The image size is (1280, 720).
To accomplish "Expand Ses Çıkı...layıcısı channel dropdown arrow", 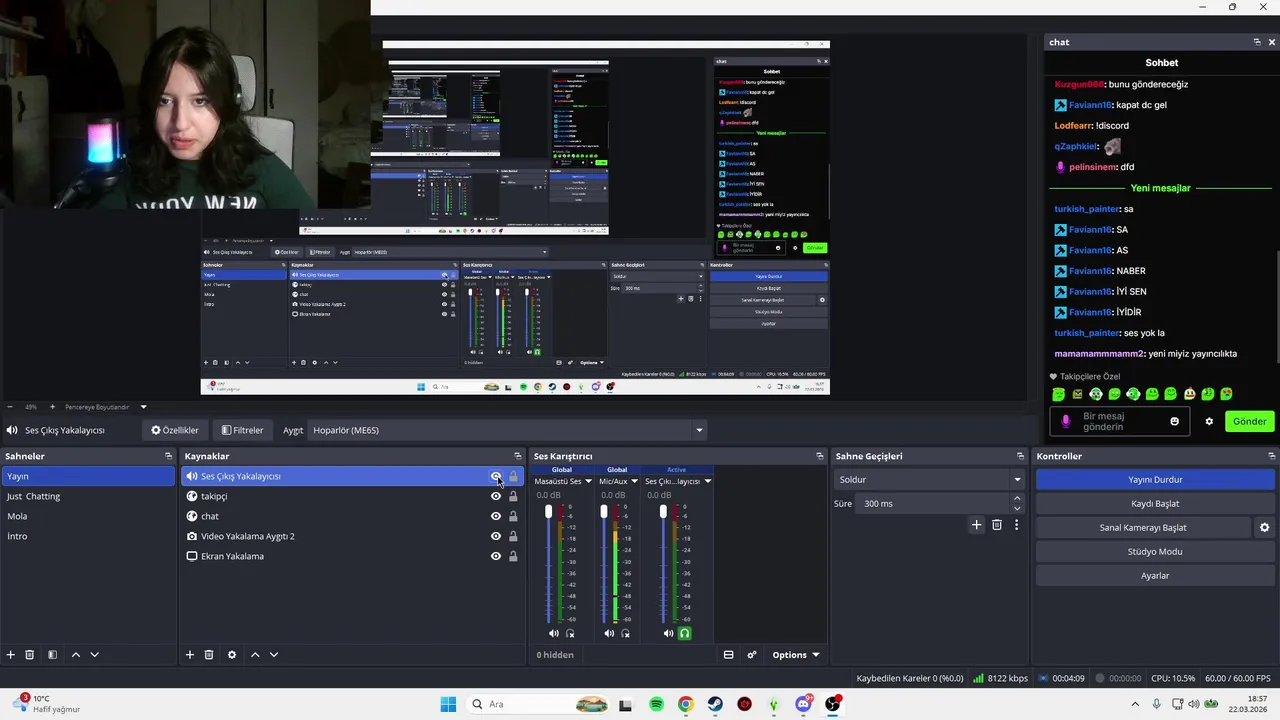I will click(708, 481).
